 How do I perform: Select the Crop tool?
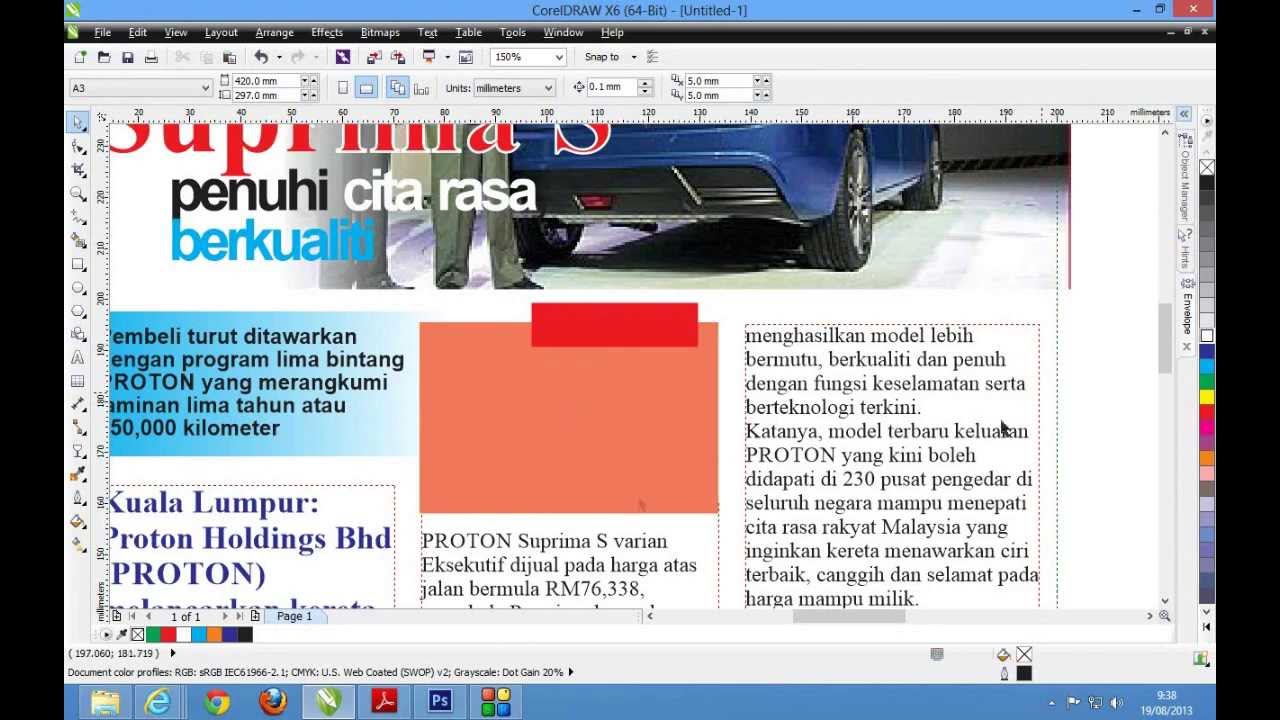[78, 170]
